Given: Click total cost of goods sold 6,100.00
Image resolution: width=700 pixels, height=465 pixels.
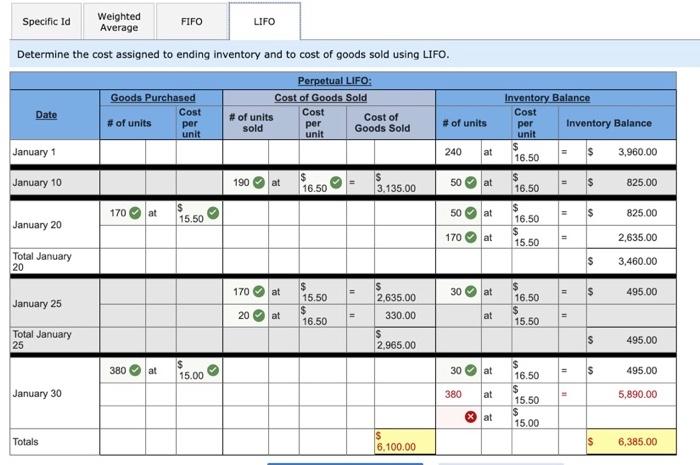Looking at the screenshot, I should tap(404, 442).
